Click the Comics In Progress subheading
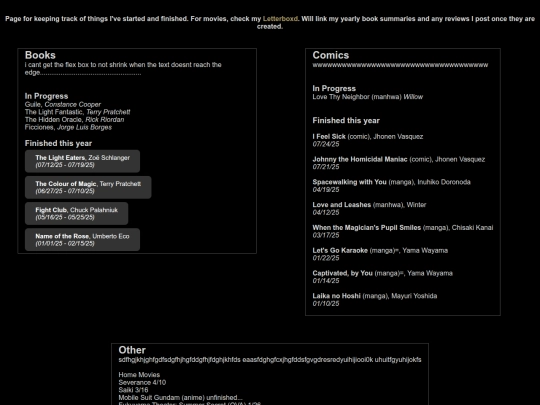This screenshot has width=540, height=405. (x=334, y=89)
